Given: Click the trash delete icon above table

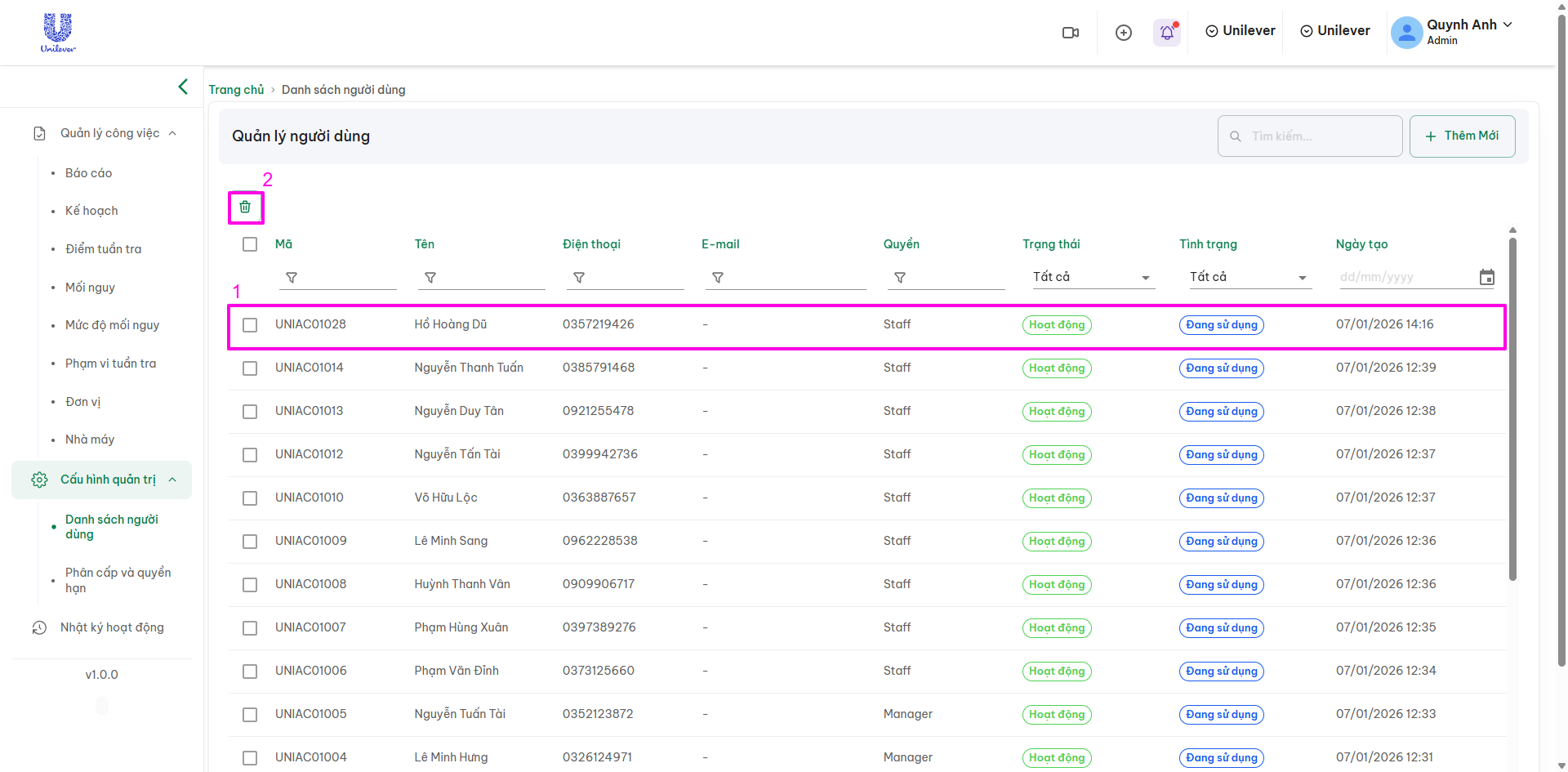Looking at the screenshot, I should pos(245,208).
